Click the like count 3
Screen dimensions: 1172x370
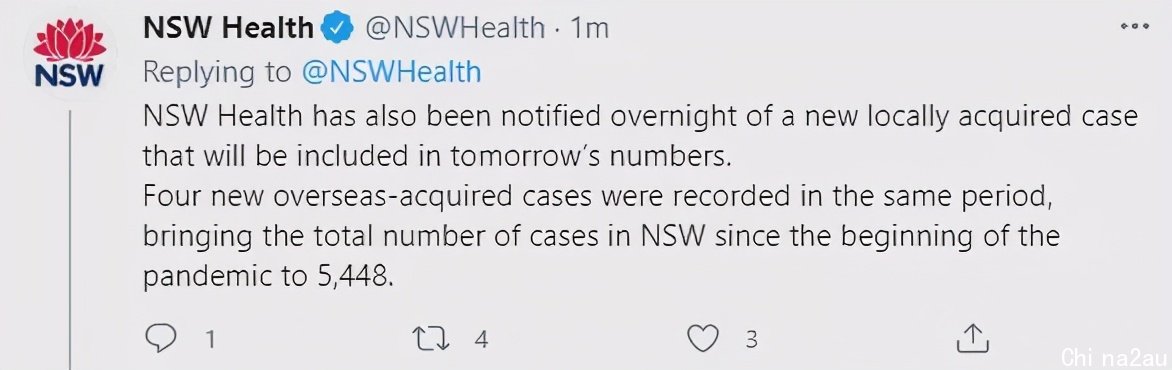tap(752, 340)
